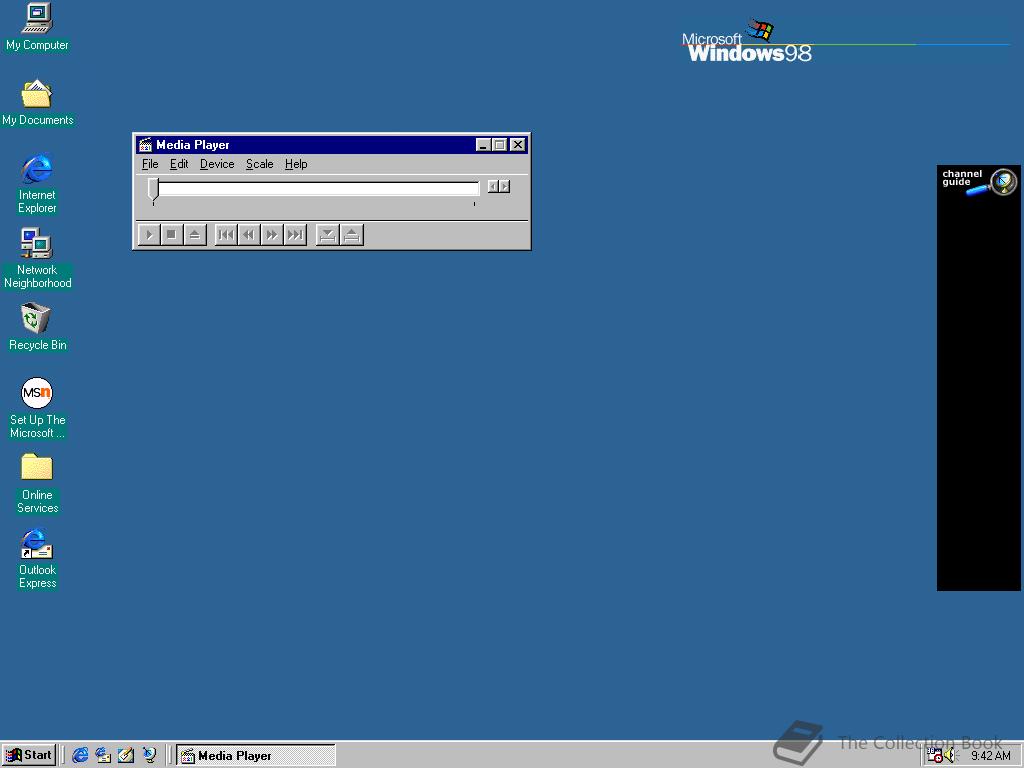Screen dimensions: 1024x768
Task: Launch Internet Explorer from Quick Launch
Action: (80, 756)
